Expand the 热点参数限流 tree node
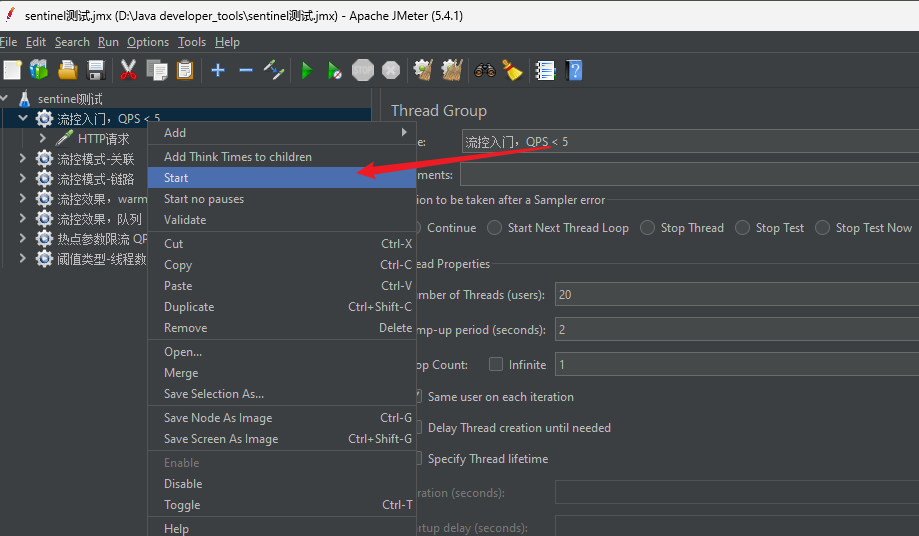 click(22, 238)
